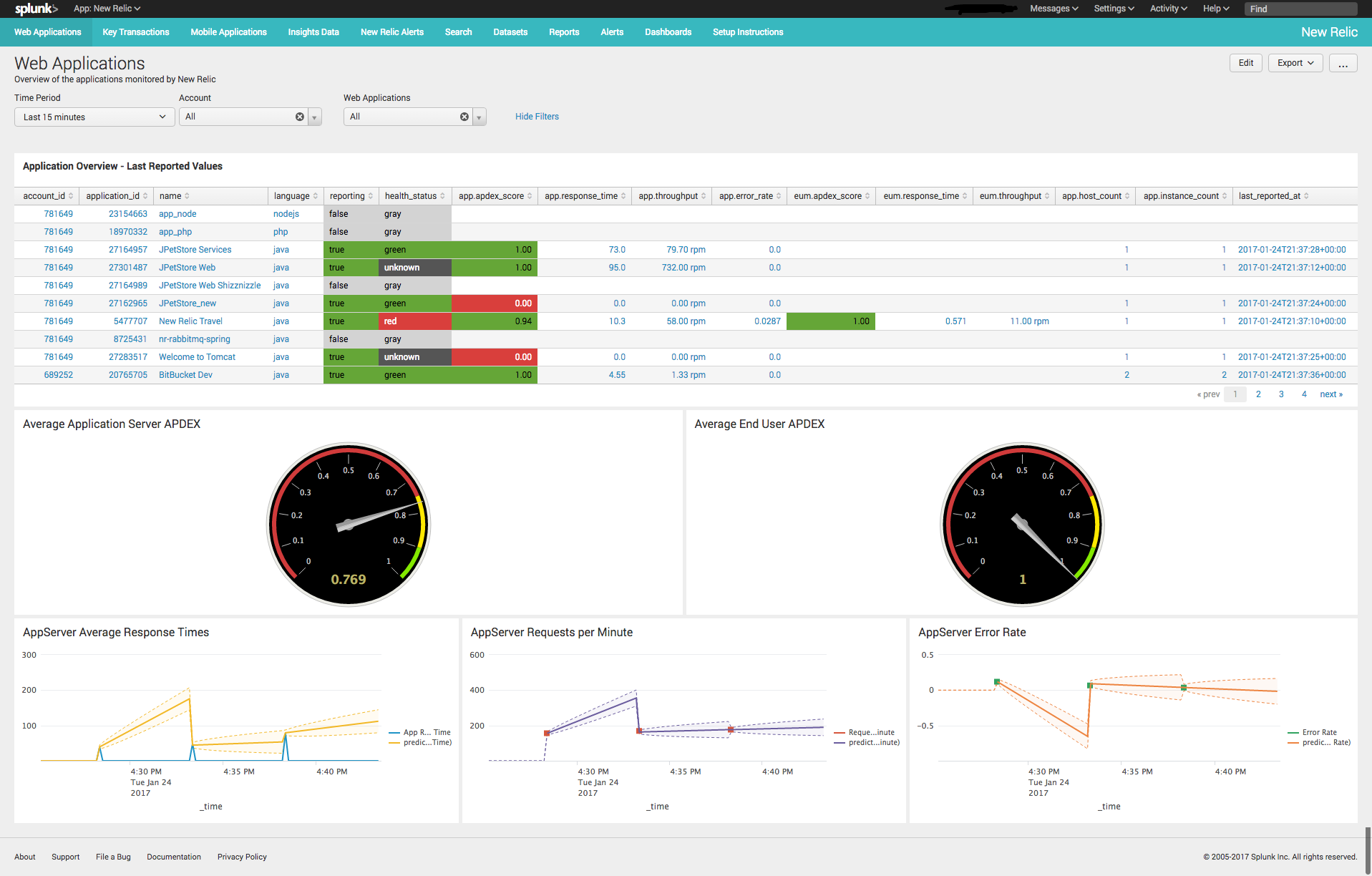Screen dimensions: 1372x876
Task: Sort table by language column
Action: click(295, 196)
